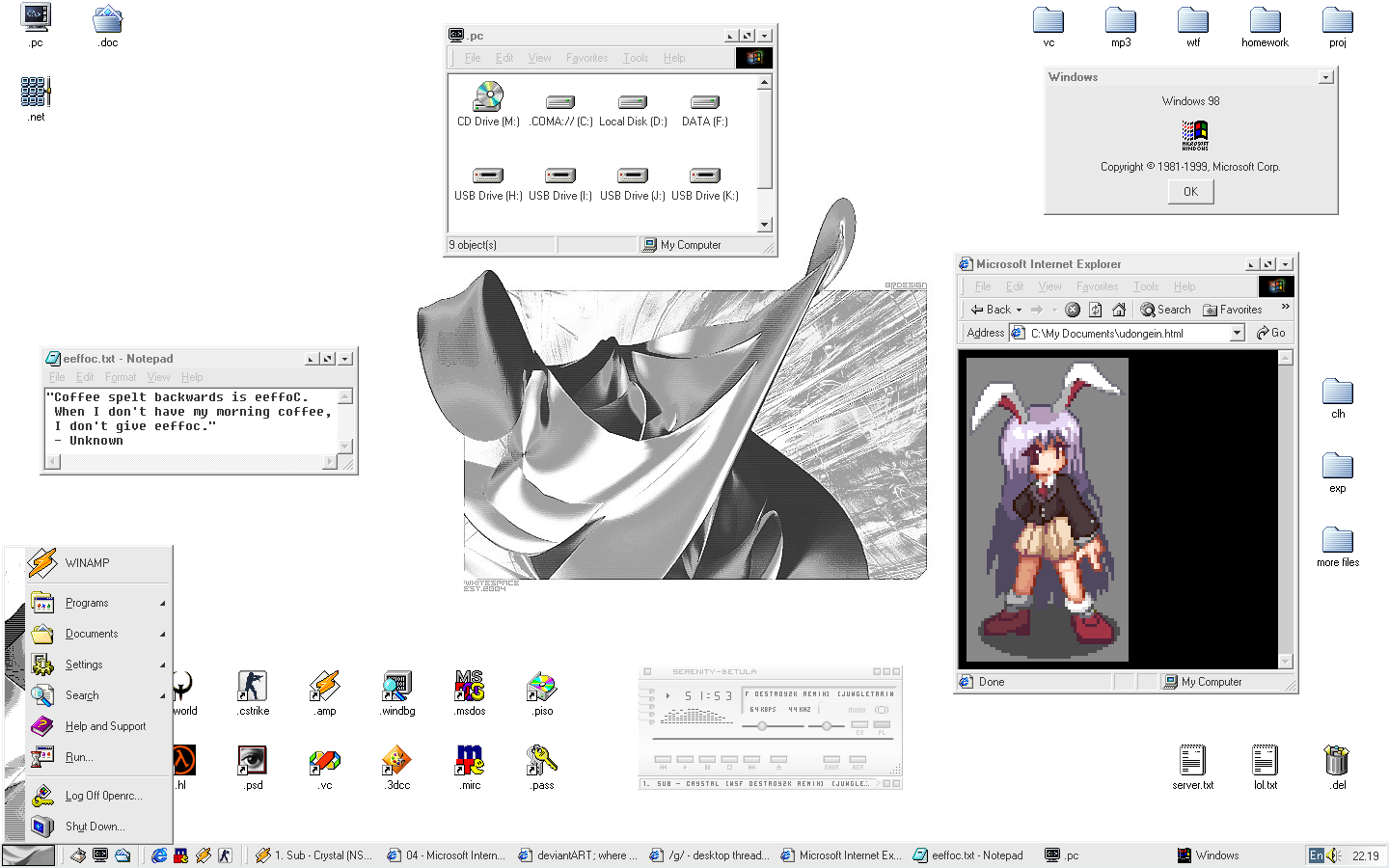The width and height of the screenshot is (1389, 868).
Task: Expand the Documents submenu in Start menu
Action: click(98, 634)
